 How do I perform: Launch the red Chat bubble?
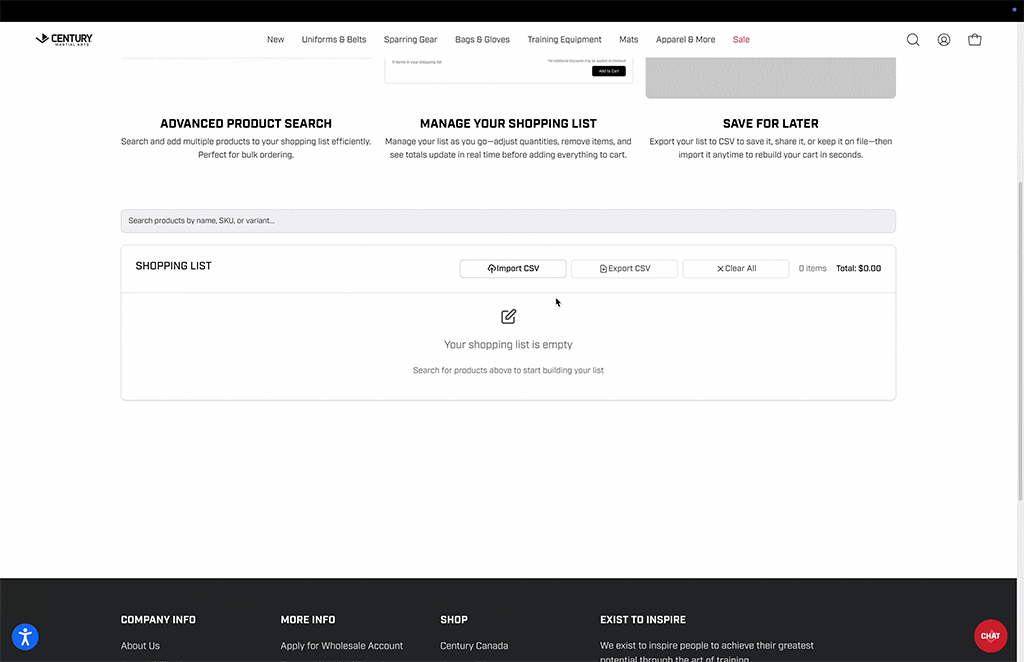(990, 636)
